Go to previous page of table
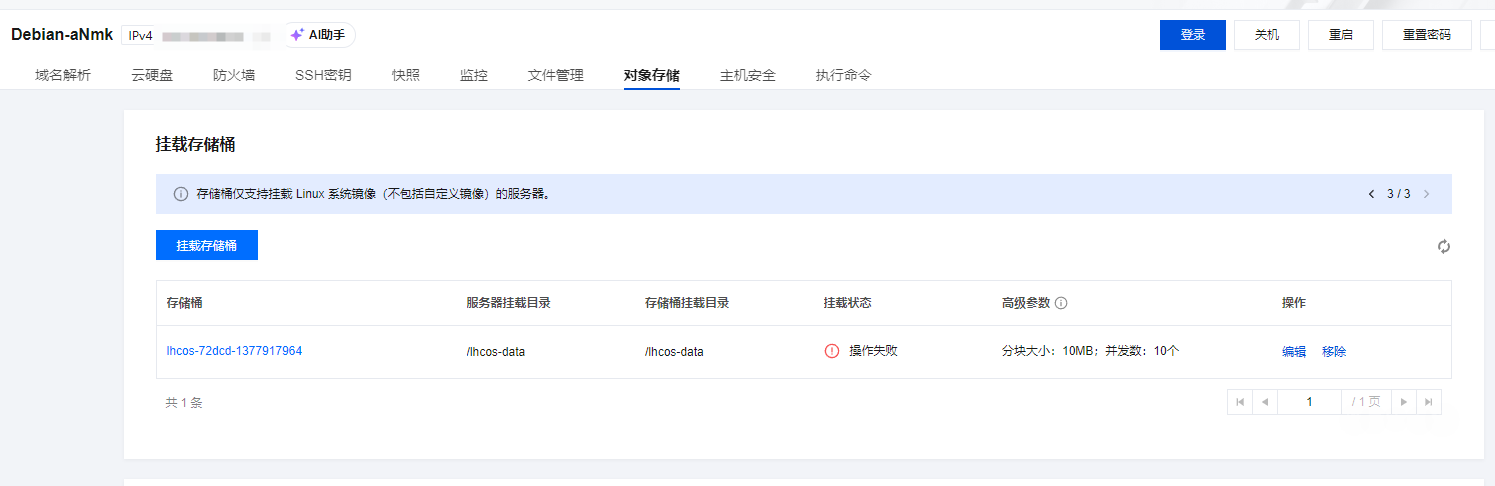This screenshot has height=486, width=1495. pos(1264,402)
